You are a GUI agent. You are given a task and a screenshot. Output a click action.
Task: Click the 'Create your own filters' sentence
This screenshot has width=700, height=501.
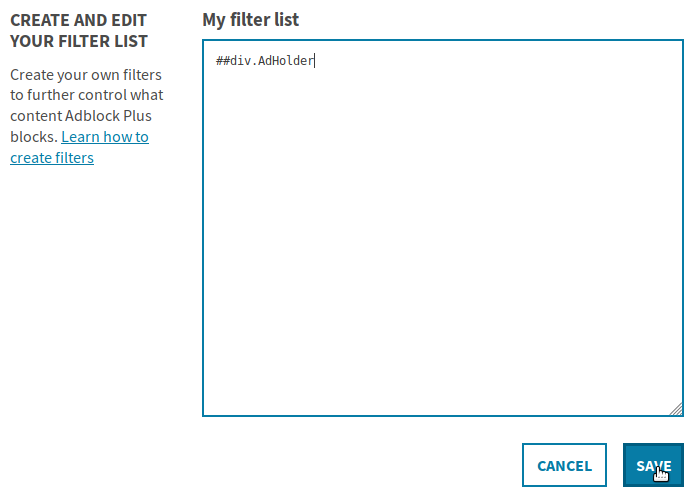(x=86, y=75)
